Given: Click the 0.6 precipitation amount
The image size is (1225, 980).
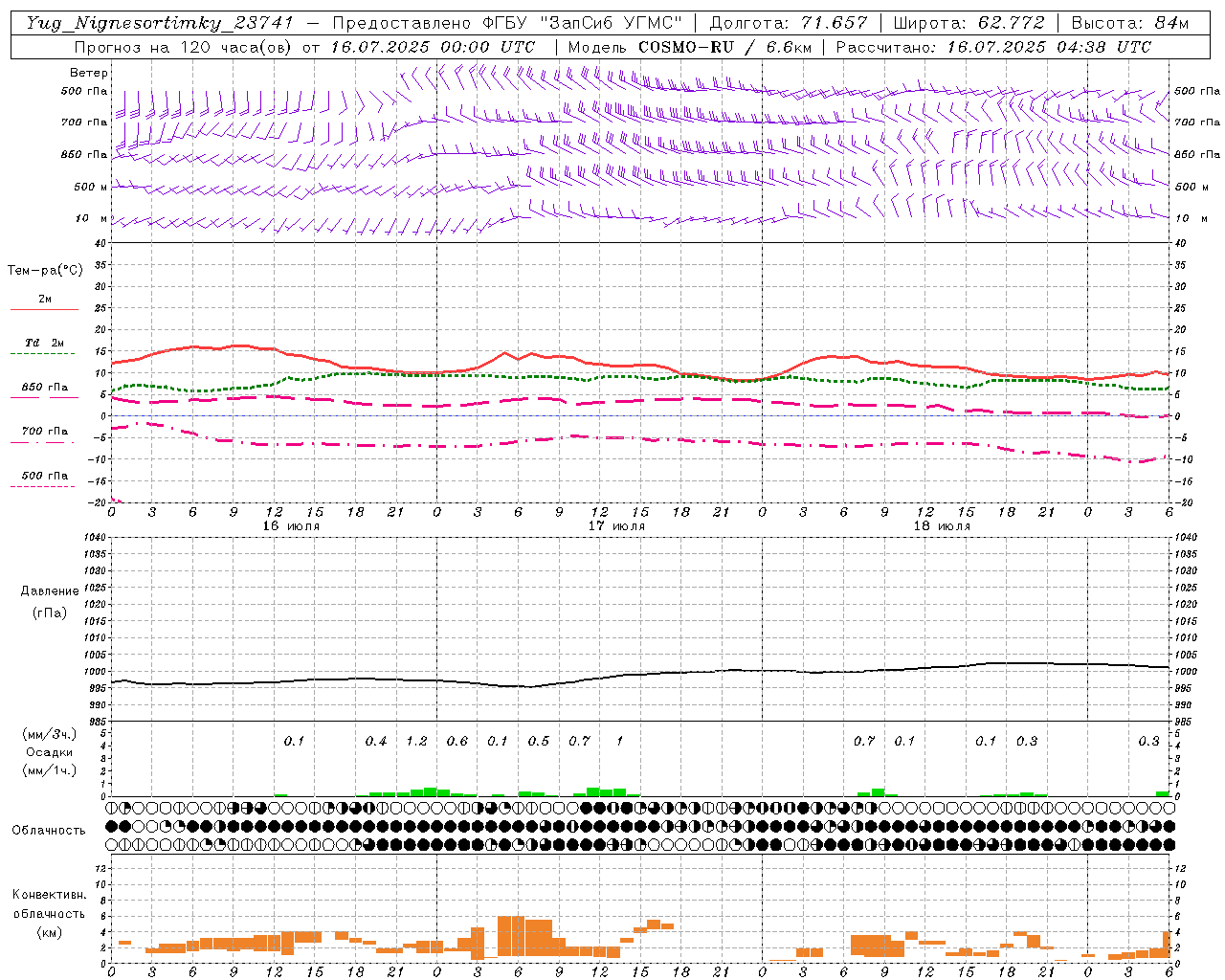Looking at the screenshot, I should coord(457,742).
